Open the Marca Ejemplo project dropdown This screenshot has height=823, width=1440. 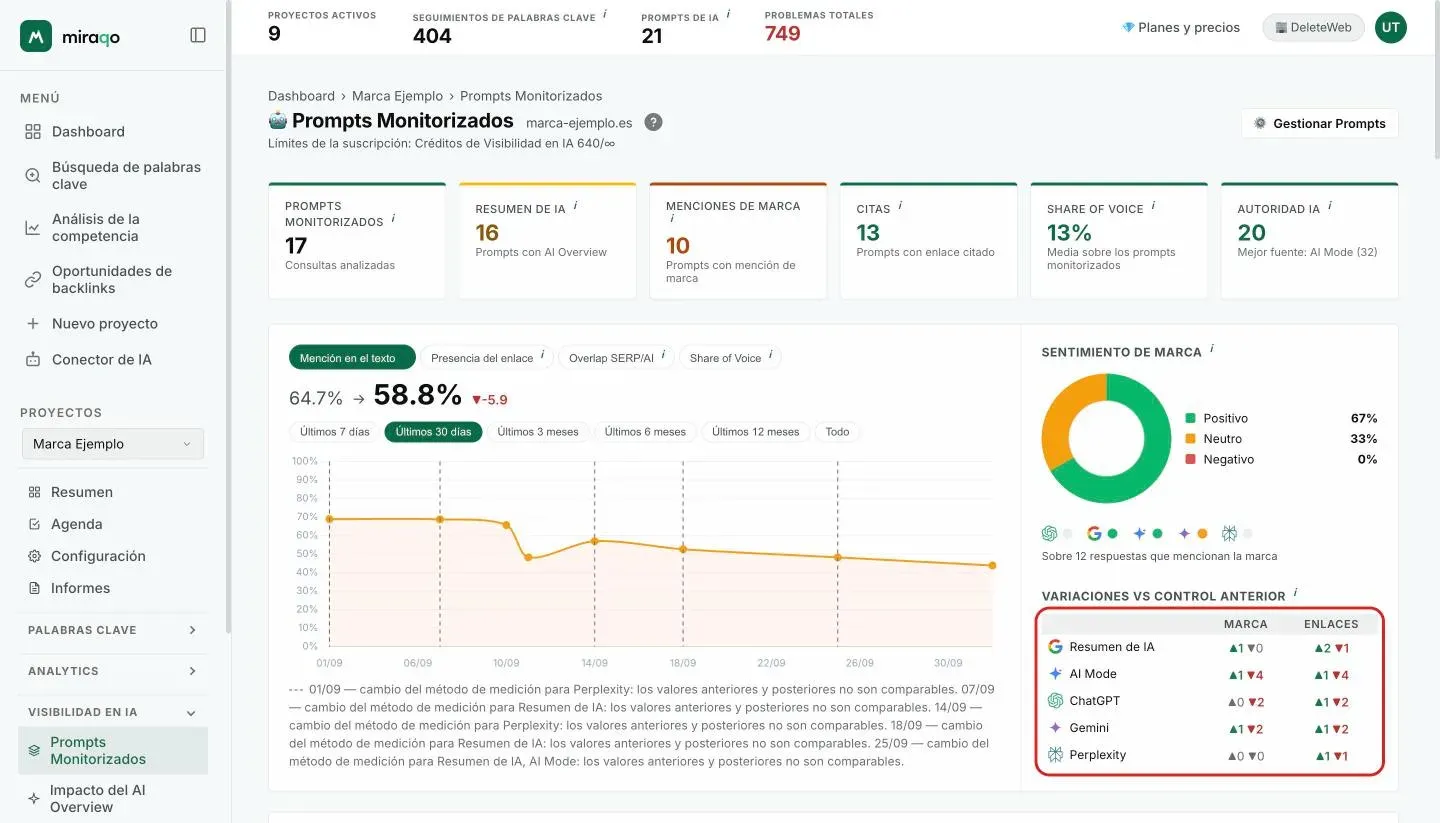click(113, 444)
